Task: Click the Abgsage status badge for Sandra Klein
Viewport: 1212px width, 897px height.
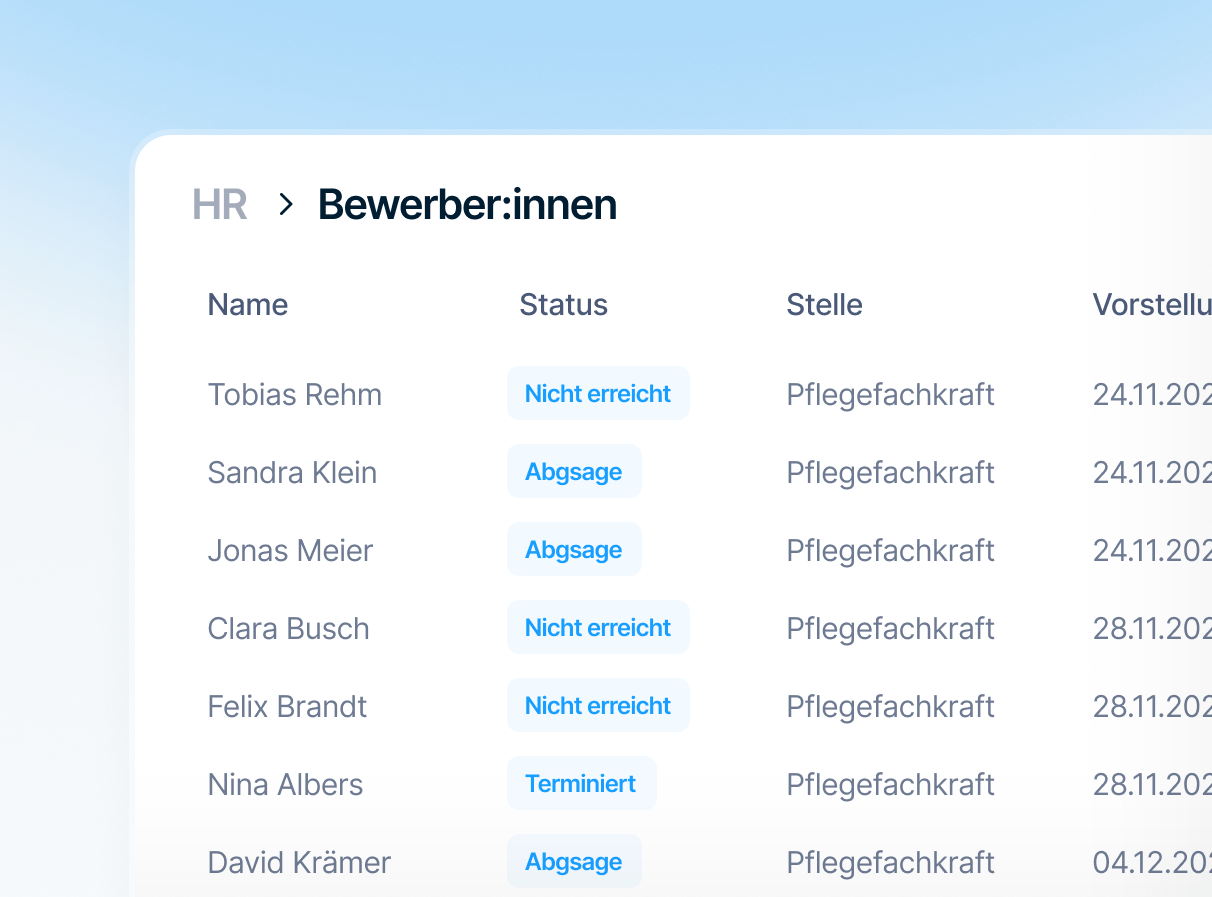Action: tap(574, 471)
